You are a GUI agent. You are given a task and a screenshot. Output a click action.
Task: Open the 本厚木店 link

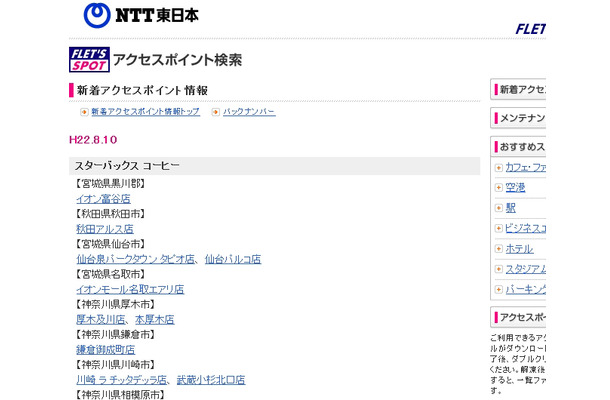click(x=154, y=319)
